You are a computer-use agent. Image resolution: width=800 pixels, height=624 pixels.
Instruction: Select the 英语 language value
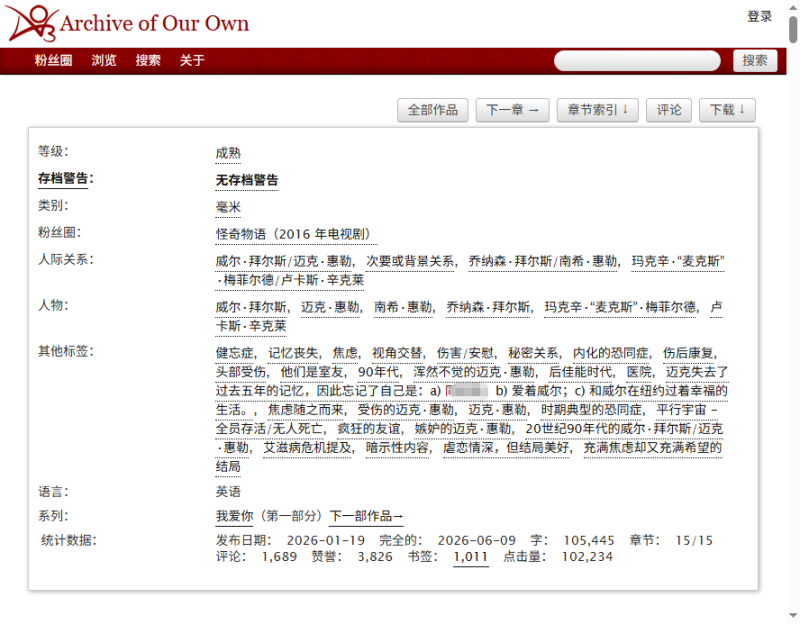pyautogui.click(x=228, y=492)
